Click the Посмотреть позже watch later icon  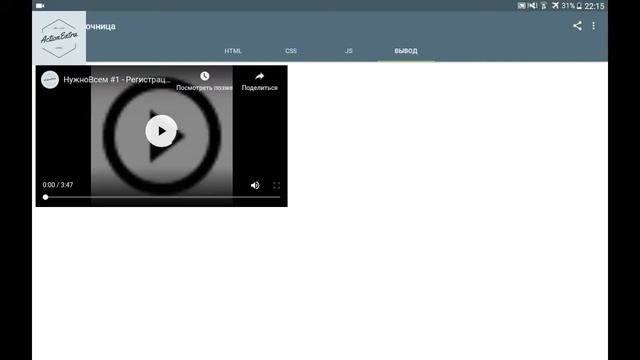click(x=204, y=76)
